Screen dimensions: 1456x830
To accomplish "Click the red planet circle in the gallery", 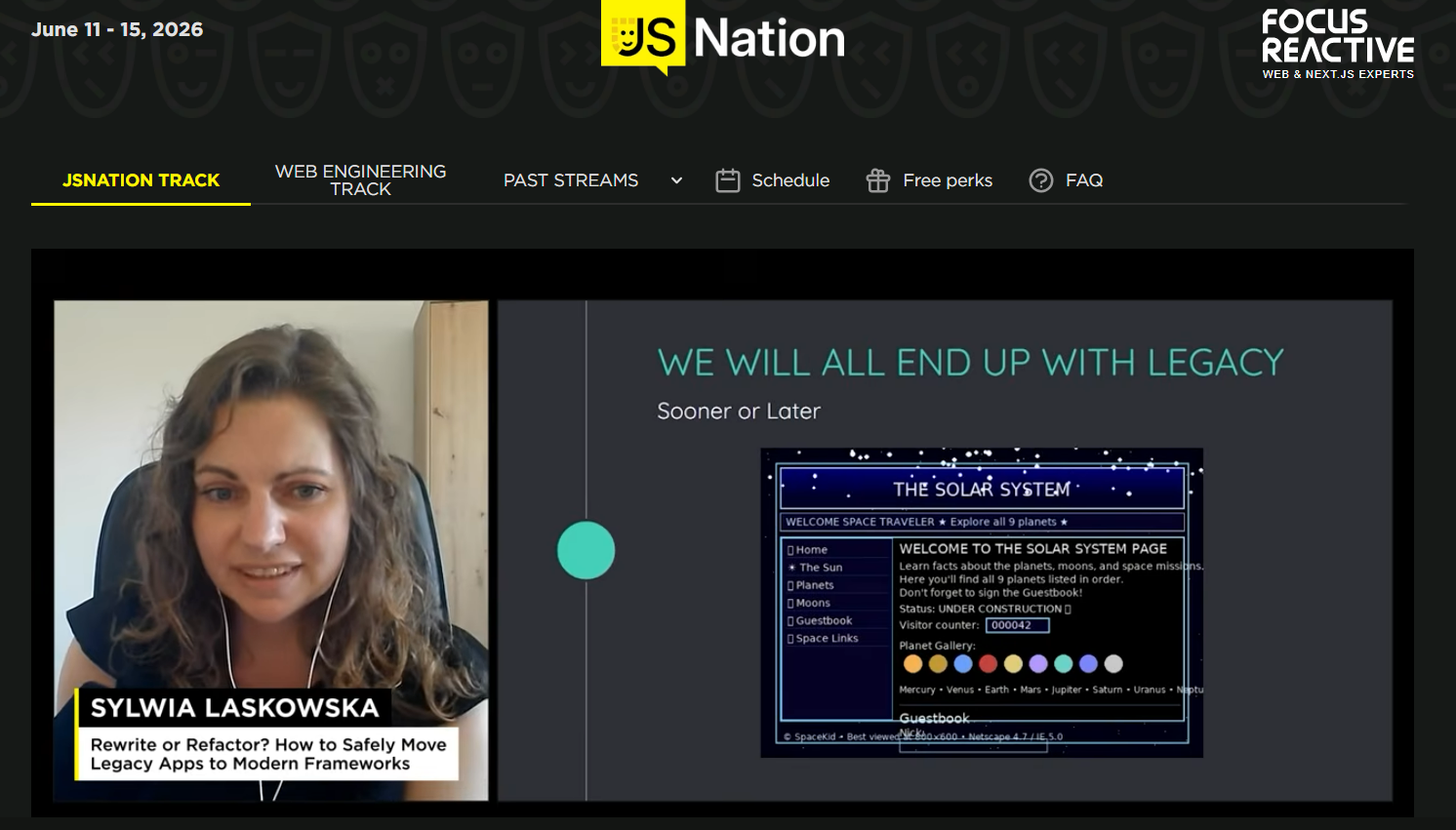I will pos(989,664).
